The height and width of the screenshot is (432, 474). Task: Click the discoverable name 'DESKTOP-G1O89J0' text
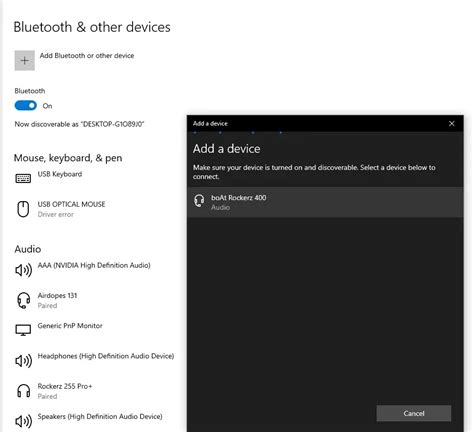[112, 124]
